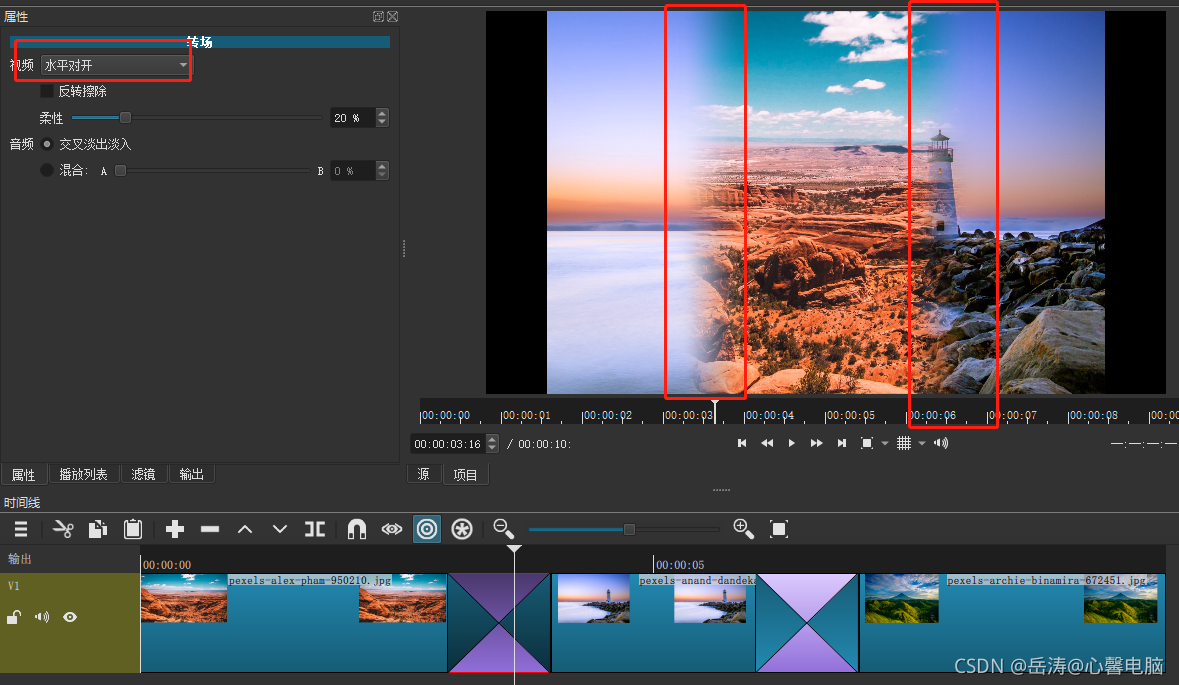Select the second transition before the archie-binamira clip
This screenshot has height=685, width=1179.
click(x=807, y=623)
